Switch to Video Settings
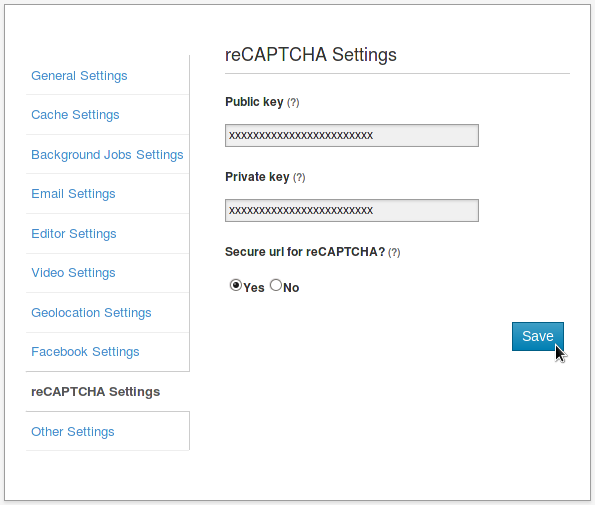 [73, 273]
